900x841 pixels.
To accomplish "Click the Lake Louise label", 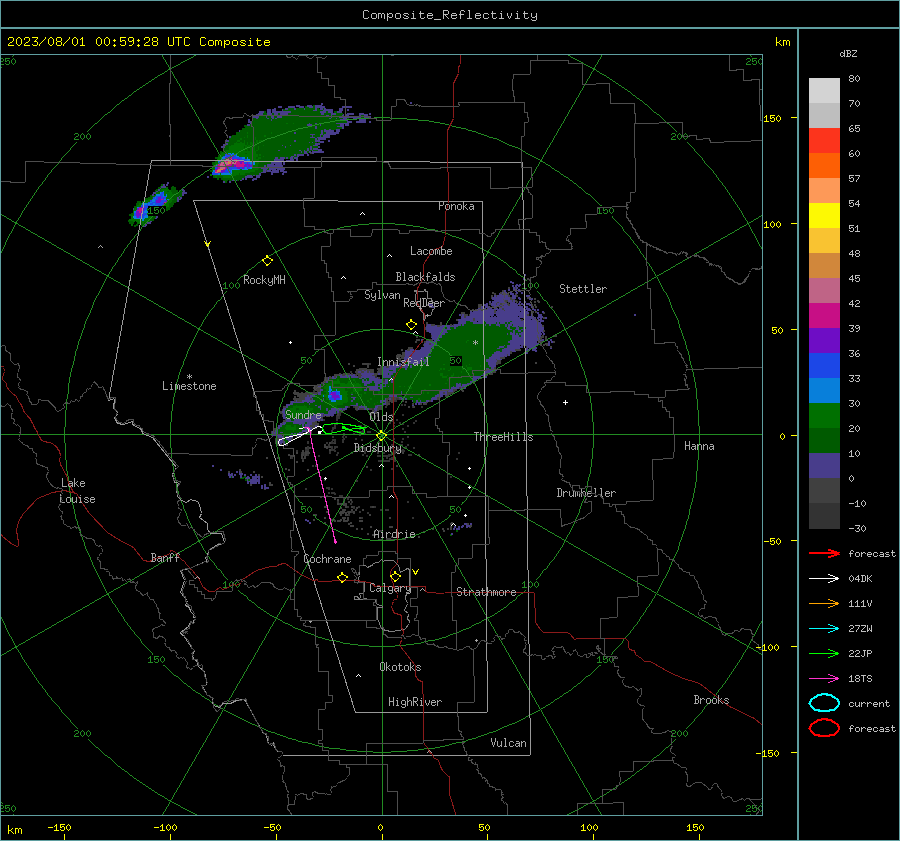I will pyautogui.click(x=77, y=491).
